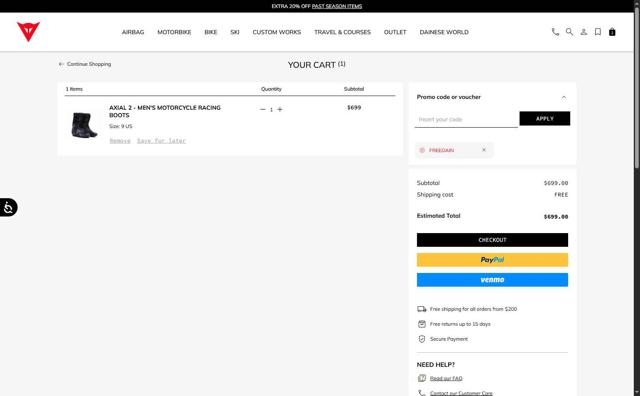This screenshot has width=640, height=396.
Task: Click the Secure Payment text
Action: click(x=449, y=339)
